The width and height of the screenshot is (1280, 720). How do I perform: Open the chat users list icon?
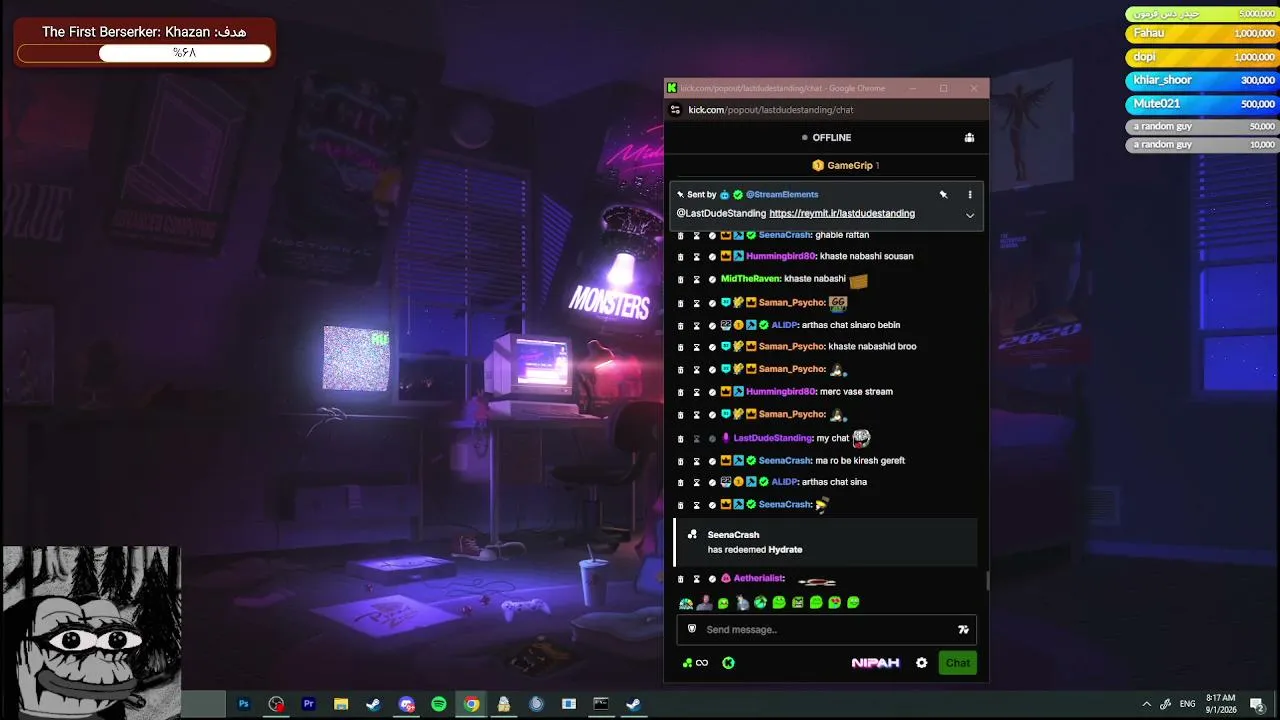coord(969,138)
